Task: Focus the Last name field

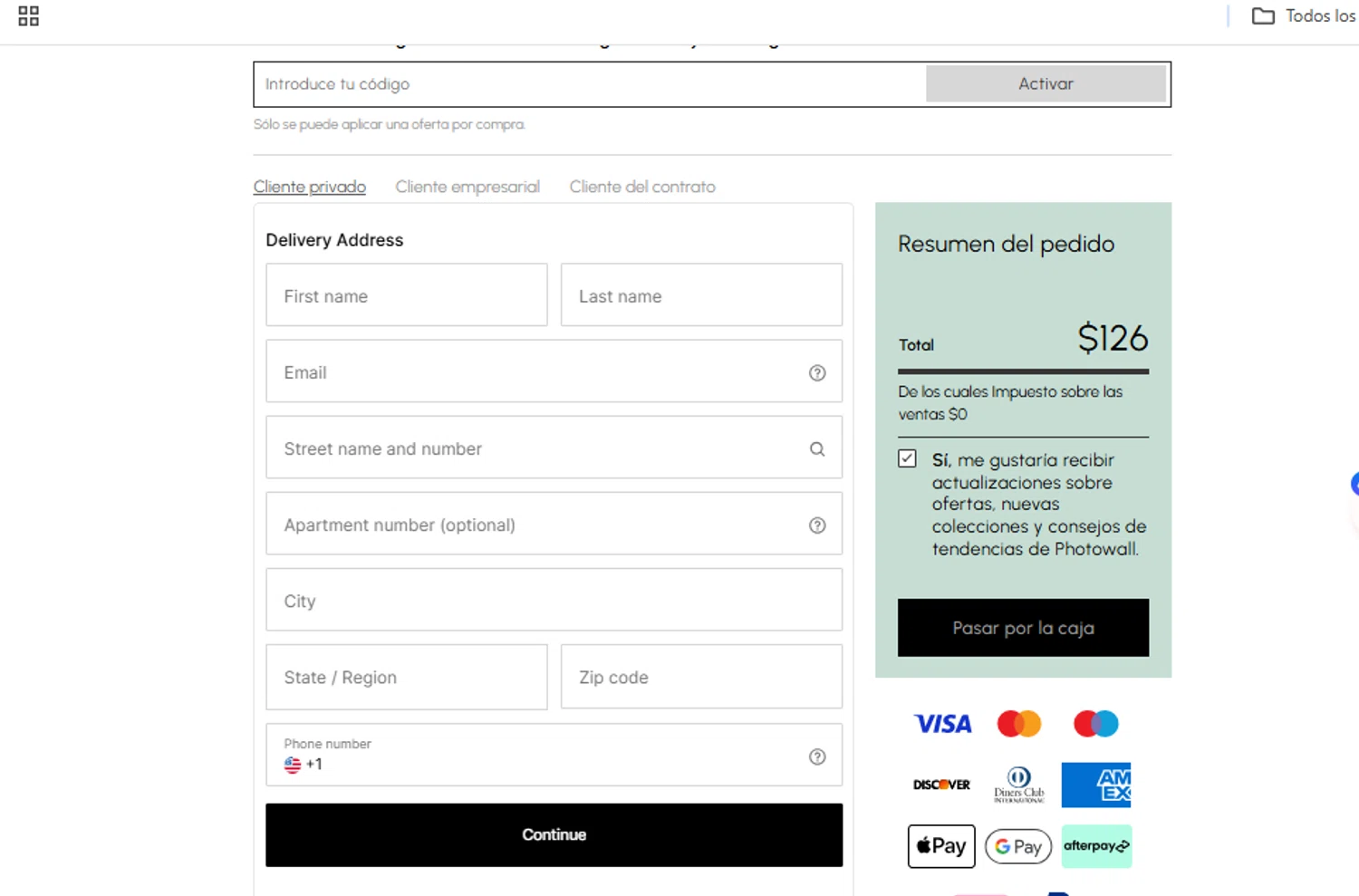Action: 701,295
